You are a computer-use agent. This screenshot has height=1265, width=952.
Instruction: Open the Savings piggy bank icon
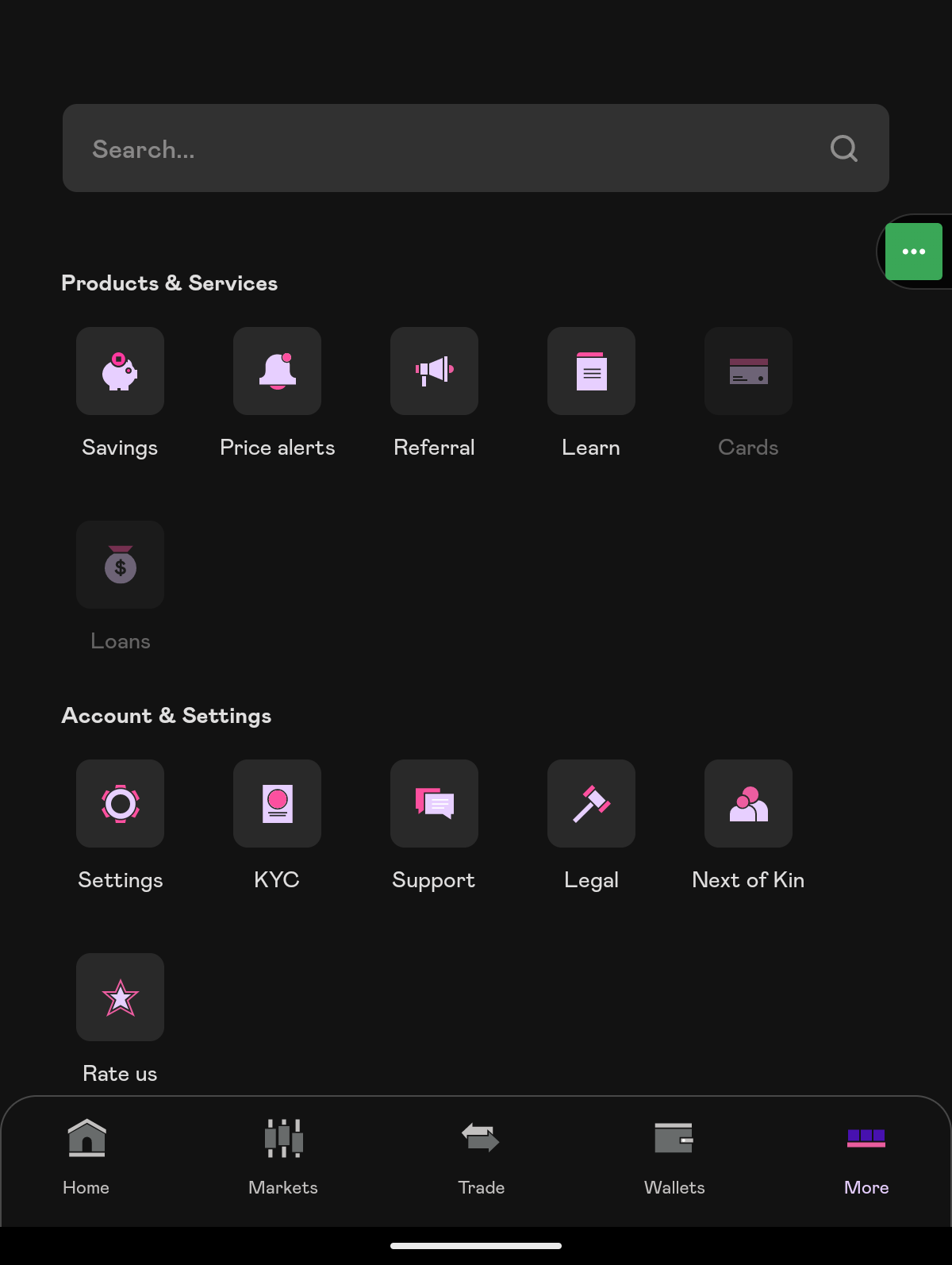[x=120, y=371]
